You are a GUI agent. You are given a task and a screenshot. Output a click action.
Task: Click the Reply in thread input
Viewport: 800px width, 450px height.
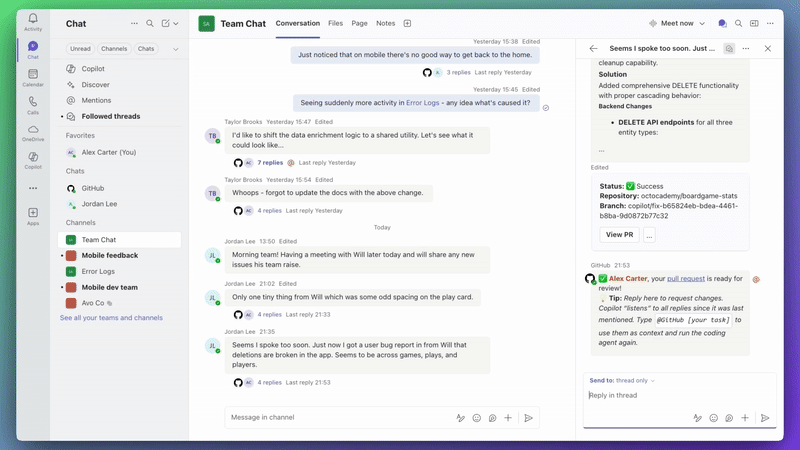pos(680,395)
